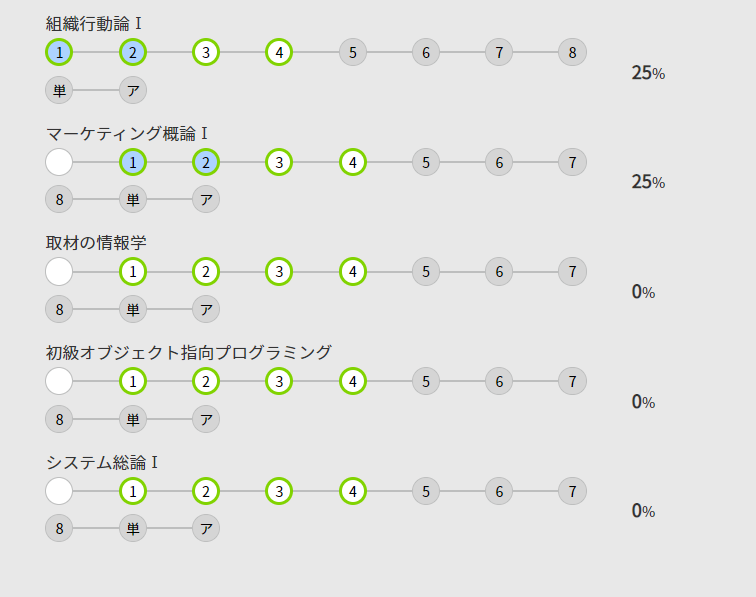
Task: Open chapter 4 of システム総論 I
Action: [352, 491]
